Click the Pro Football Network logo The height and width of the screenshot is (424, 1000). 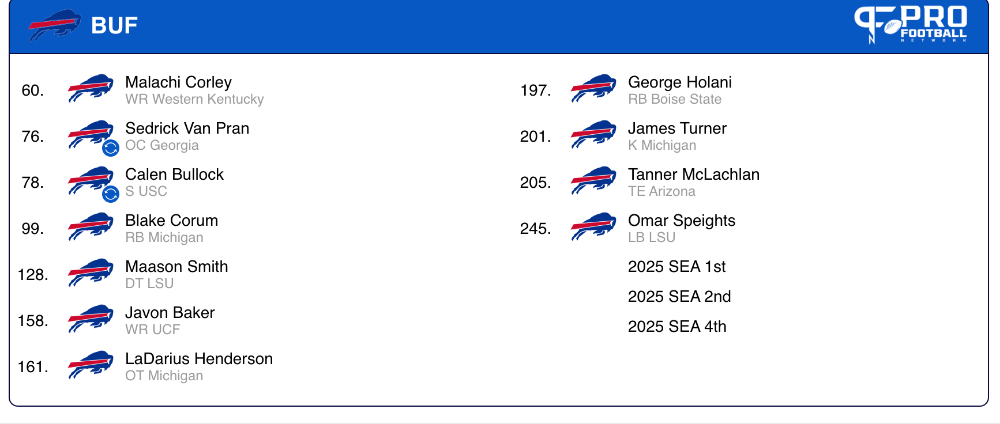pos(911,24)
